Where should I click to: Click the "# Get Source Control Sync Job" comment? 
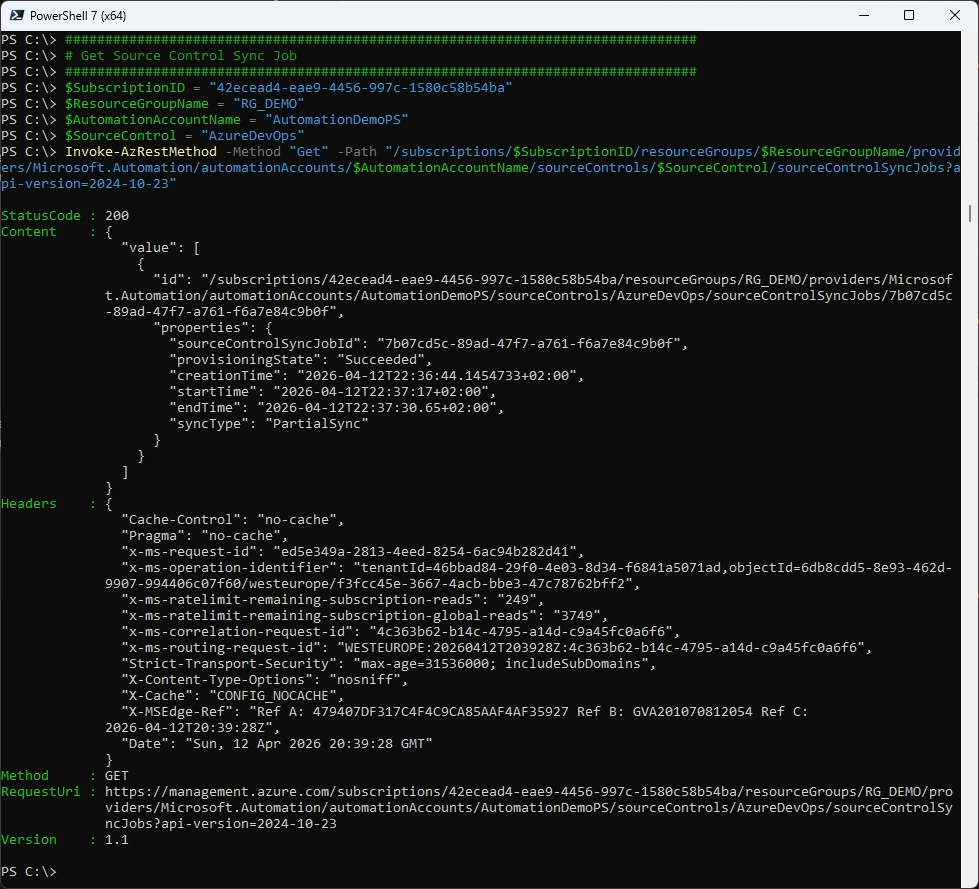[x=181, y=55]
